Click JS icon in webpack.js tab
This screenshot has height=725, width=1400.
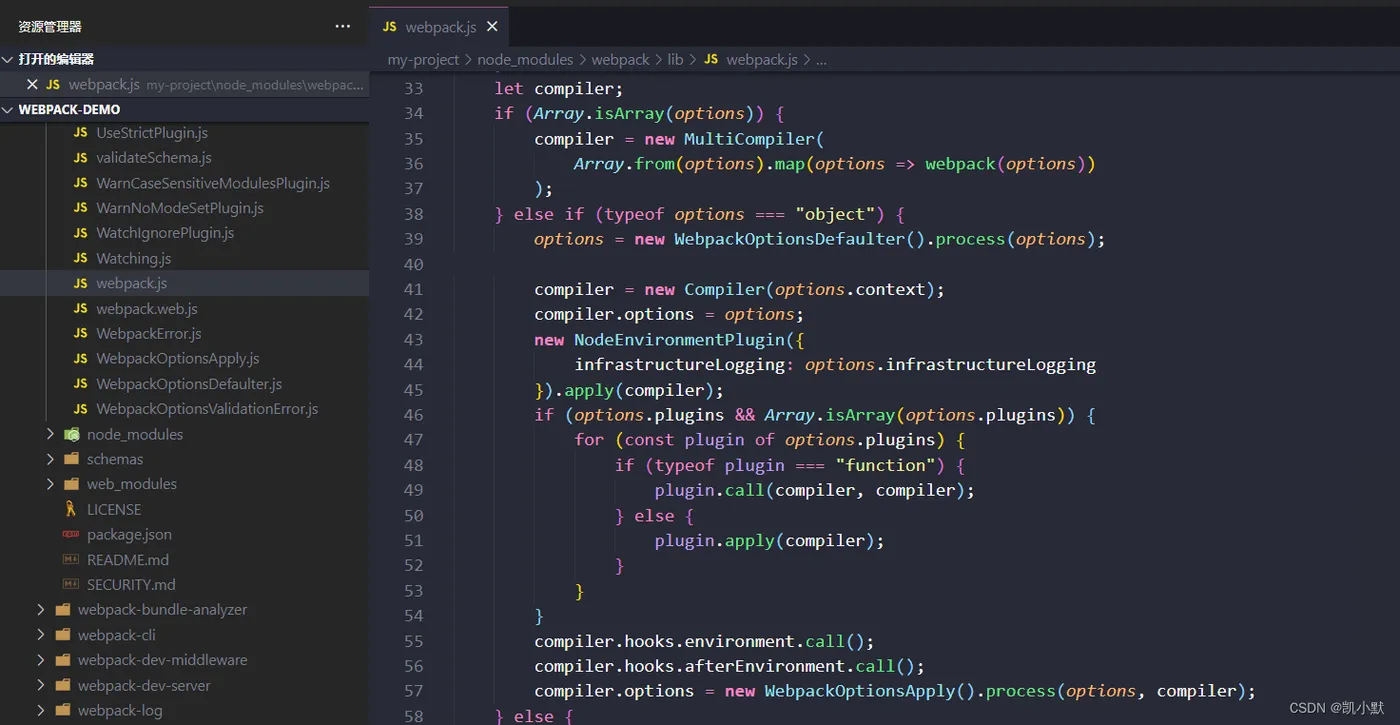coord(390,27)
